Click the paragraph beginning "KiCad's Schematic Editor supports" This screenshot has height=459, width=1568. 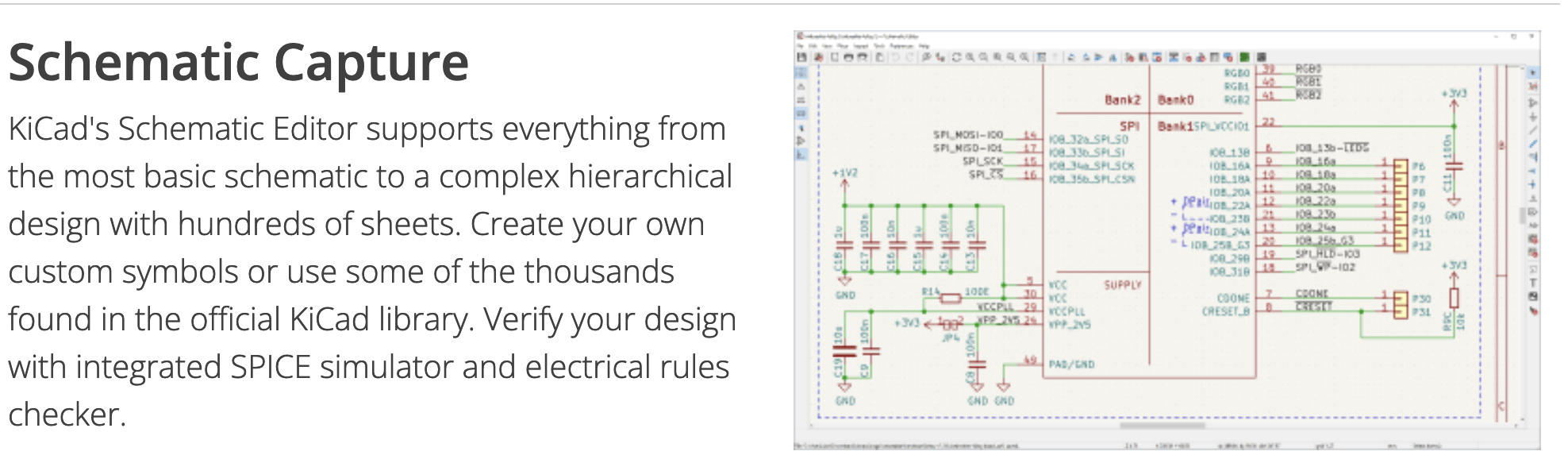(x=372, y=272)
